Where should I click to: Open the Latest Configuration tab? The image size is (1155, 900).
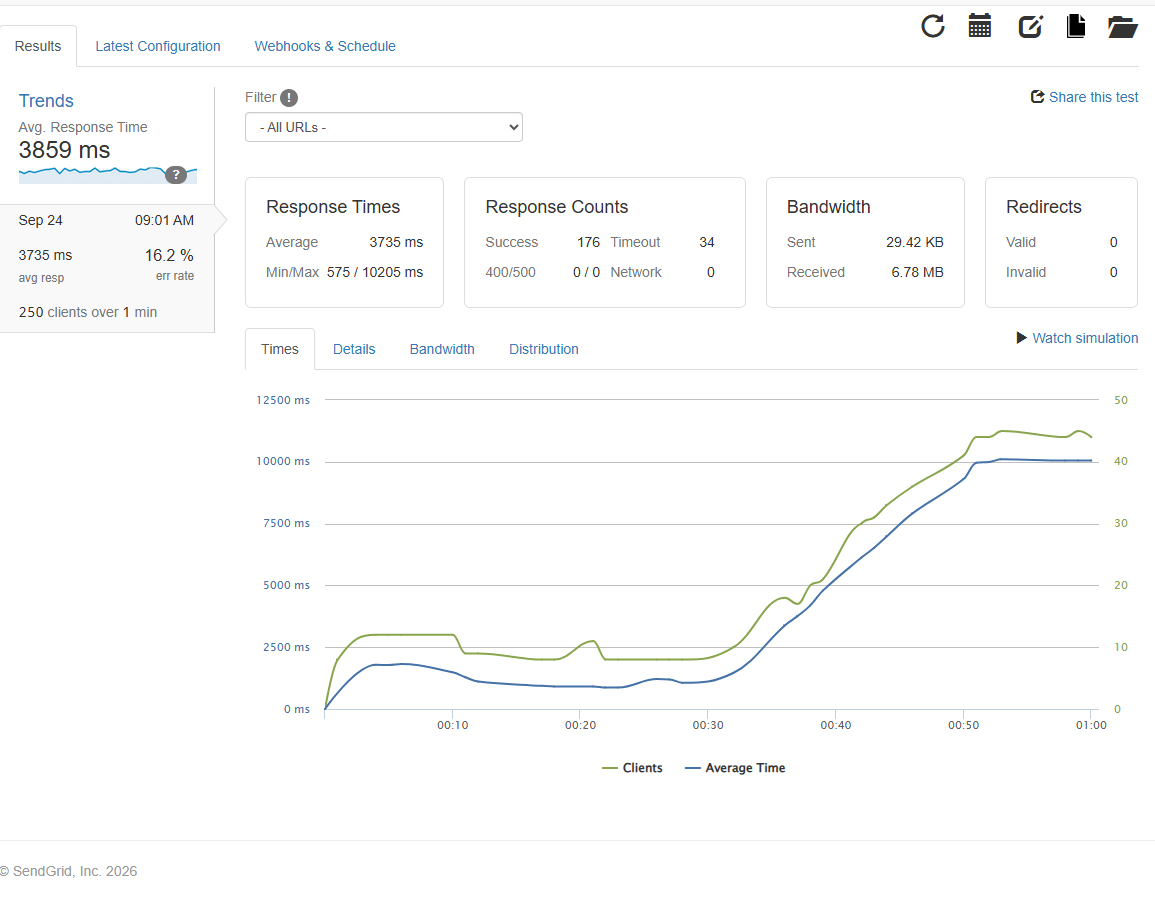click(x=158, y=46)
